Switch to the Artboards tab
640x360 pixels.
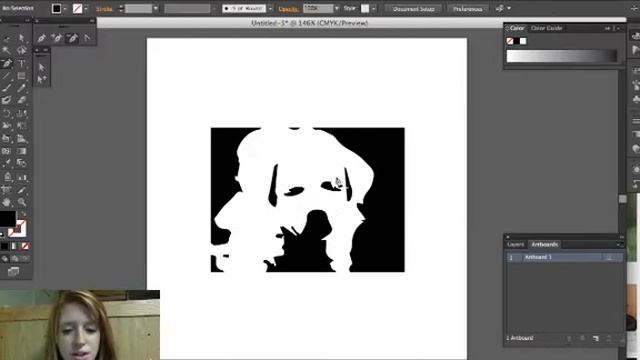[x=544, y=244]
